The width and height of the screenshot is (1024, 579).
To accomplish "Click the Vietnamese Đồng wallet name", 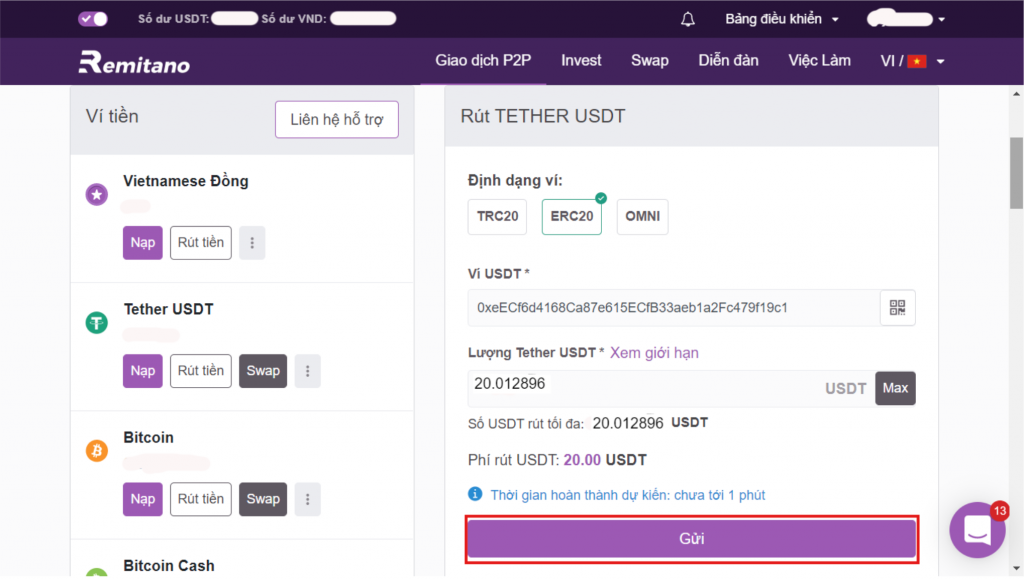I will tap(186, 181).
